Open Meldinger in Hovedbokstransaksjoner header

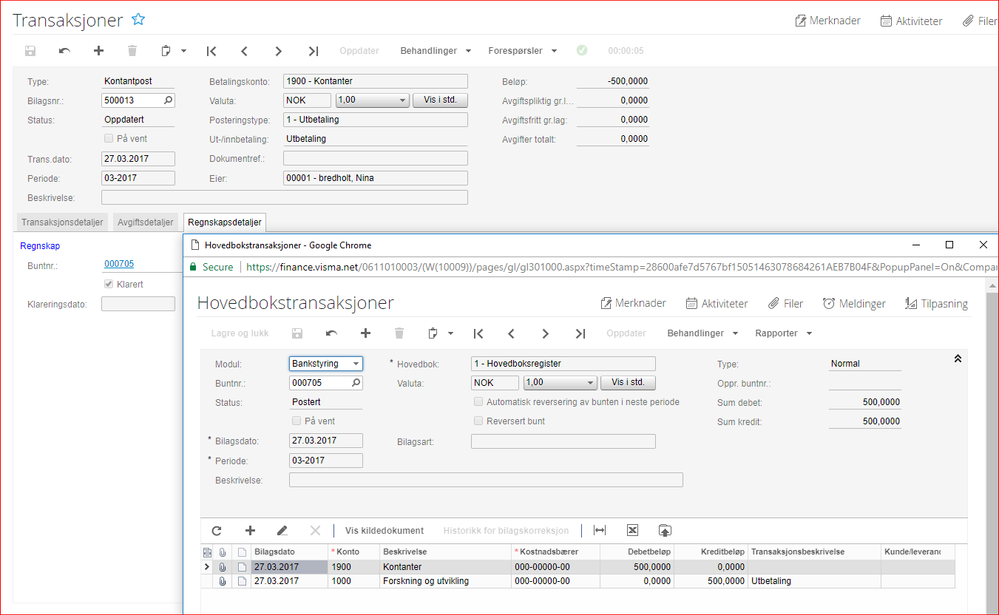pos(853,303)
